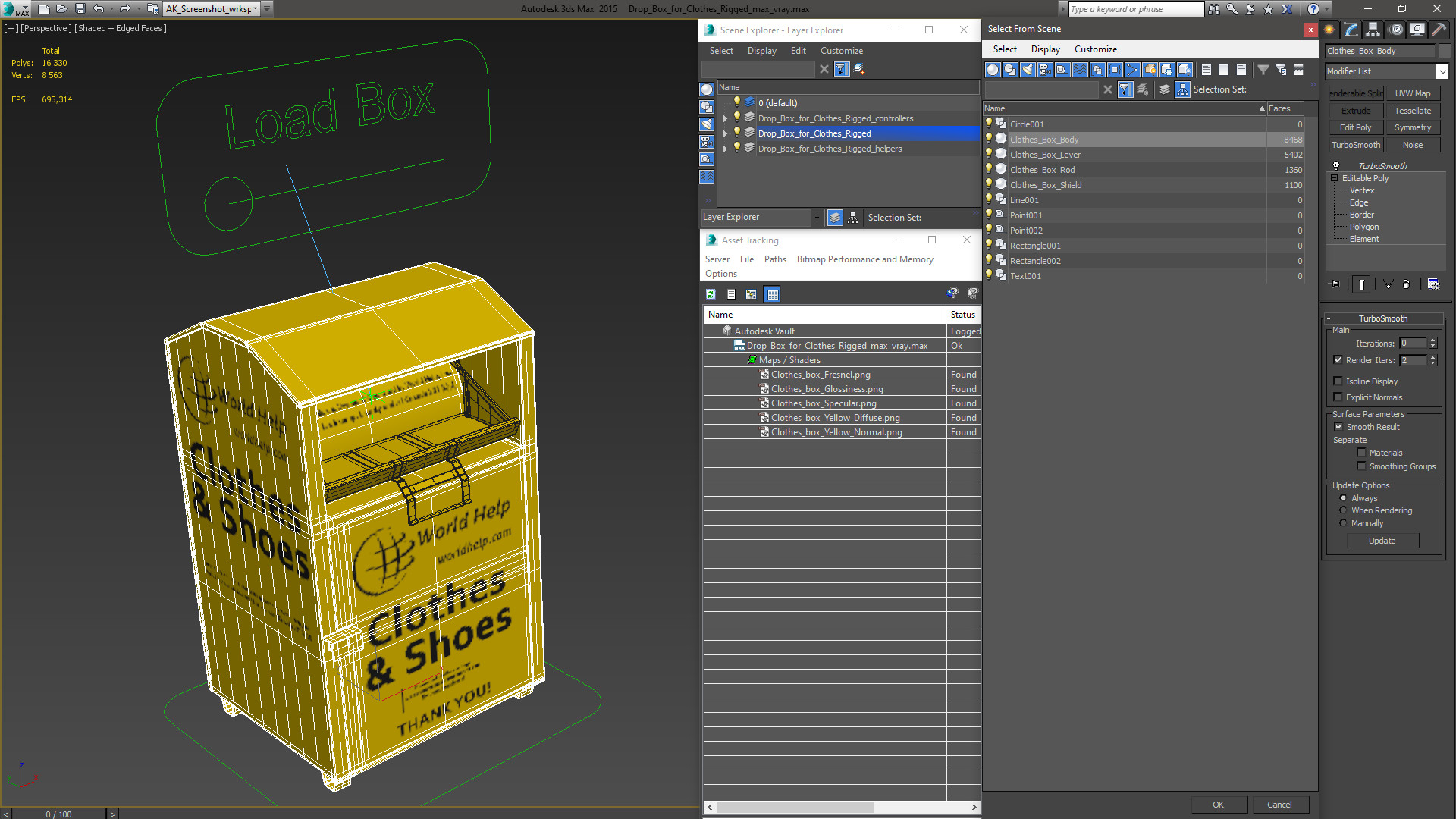Open the Hierarchy command panel tab
1456x819 pixels.
[x=1373, y=30]
